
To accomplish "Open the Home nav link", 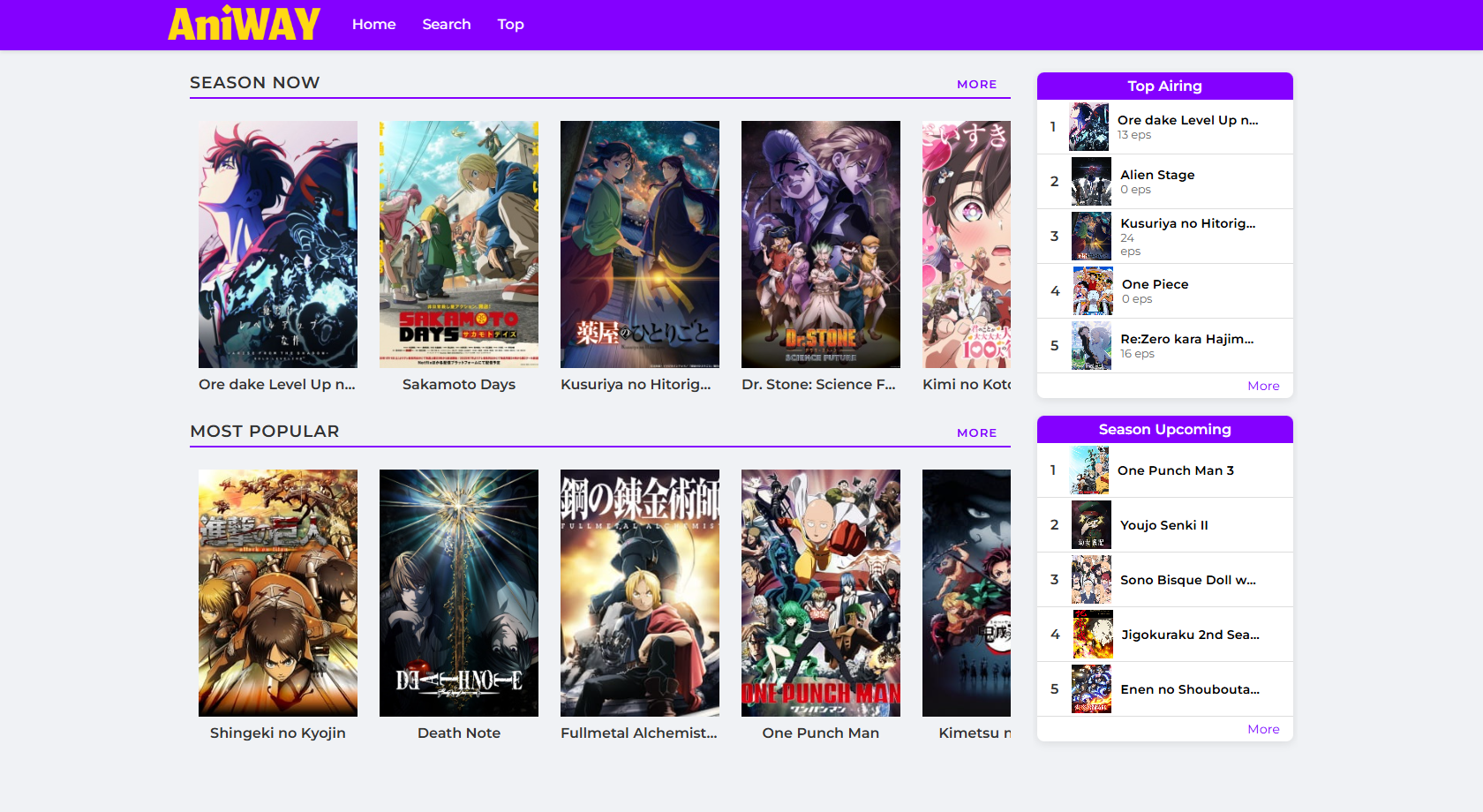I will [373, 24].
